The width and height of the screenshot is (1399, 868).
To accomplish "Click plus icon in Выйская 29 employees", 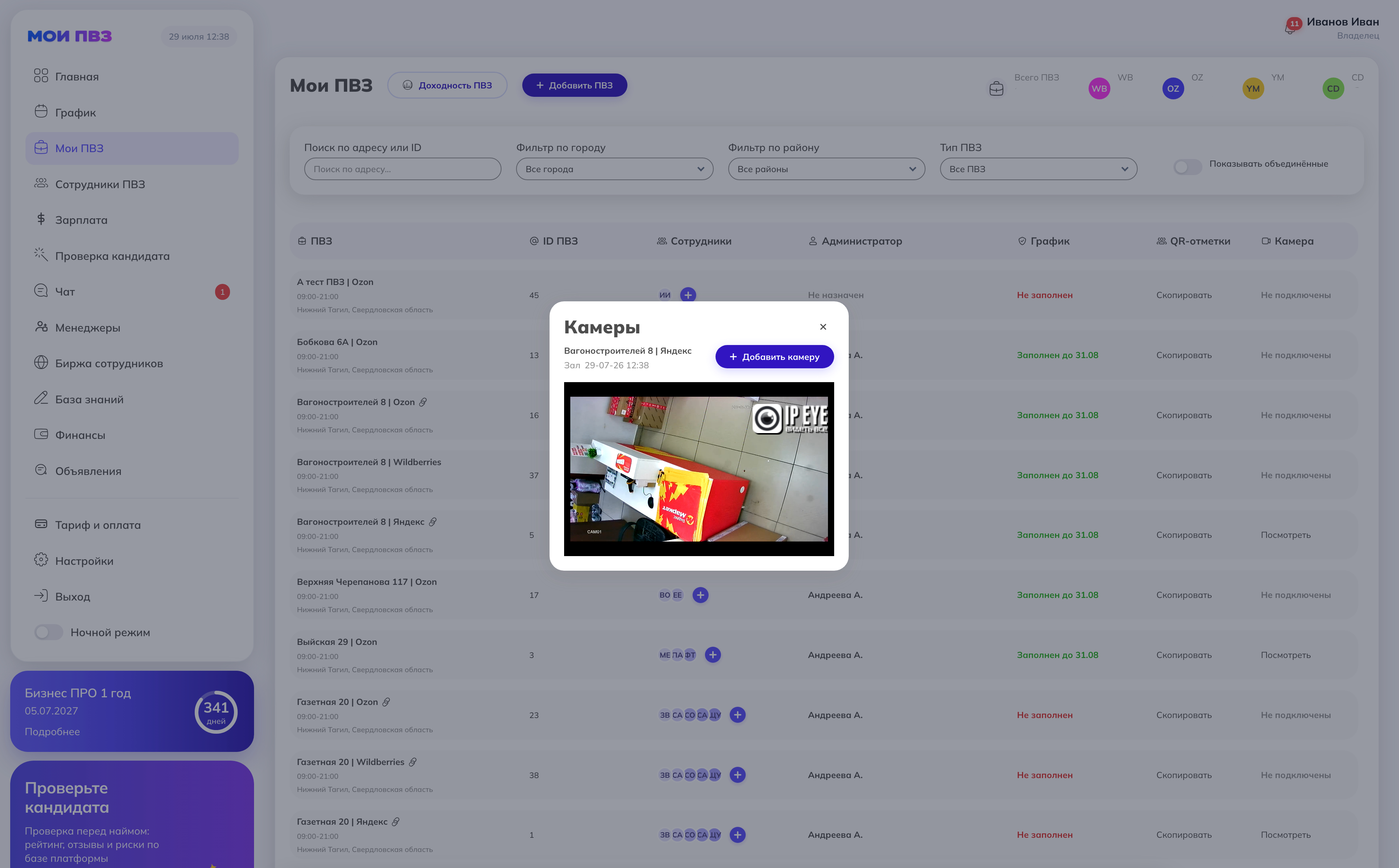I will tap(712, 654).
